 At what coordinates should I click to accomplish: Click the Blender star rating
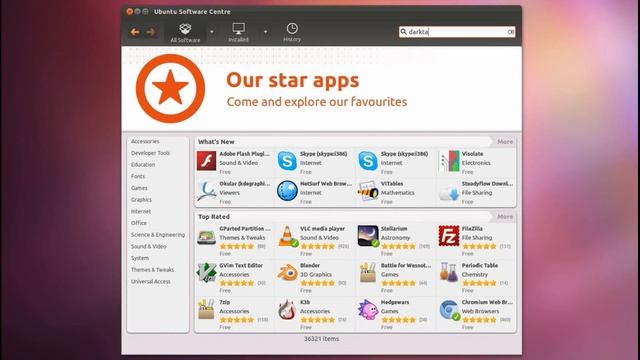(x=318, y=283)
